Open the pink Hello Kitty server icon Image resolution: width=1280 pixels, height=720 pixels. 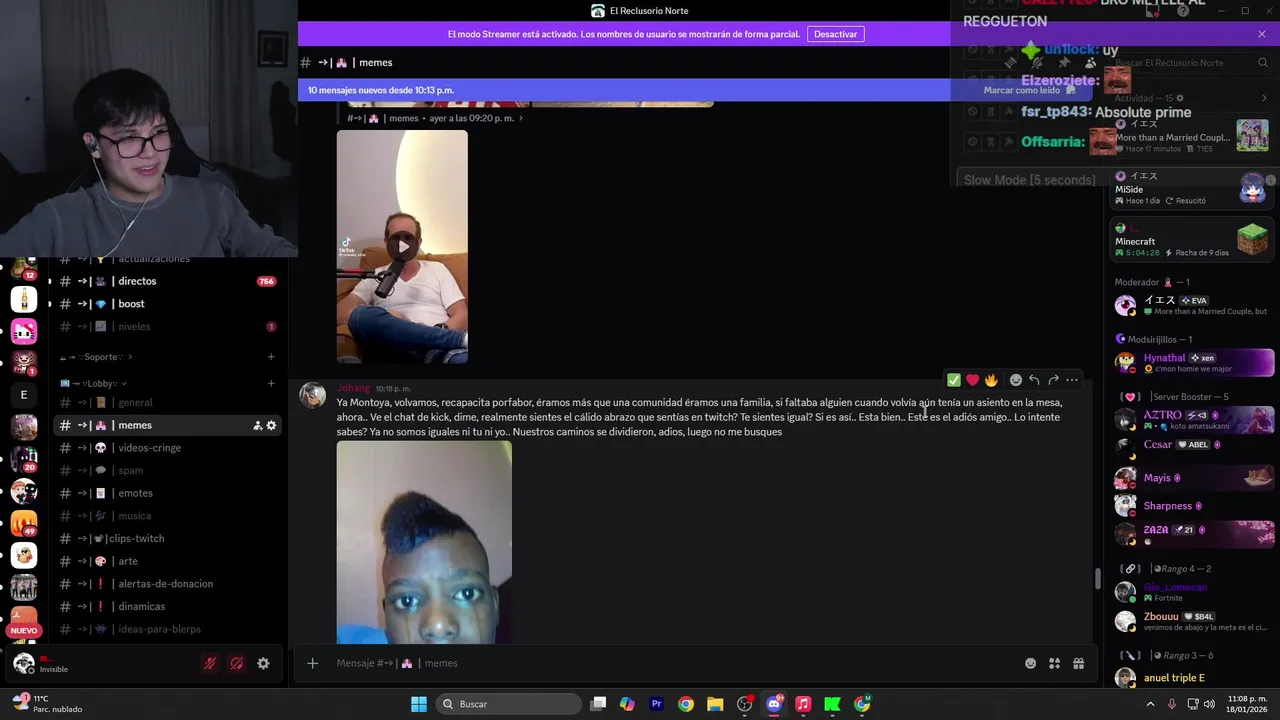point(24,331)
